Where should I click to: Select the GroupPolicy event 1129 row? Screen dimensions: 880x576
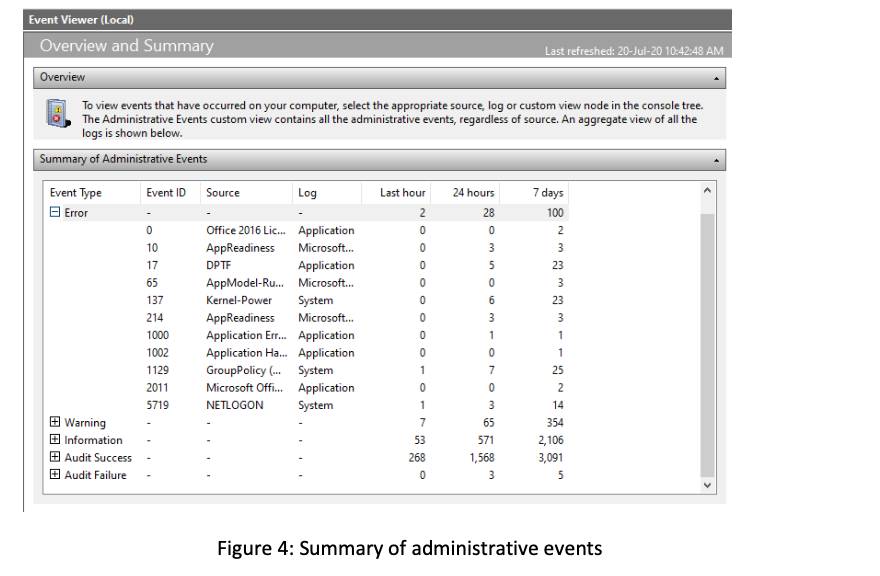pyautogui.click(x=306, y=370)
